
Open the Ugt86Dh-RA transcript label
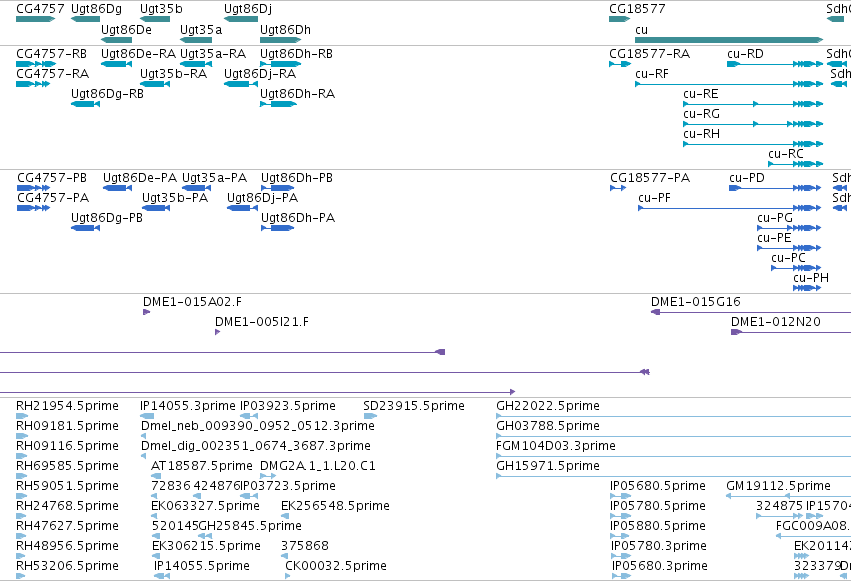[297, 94]
